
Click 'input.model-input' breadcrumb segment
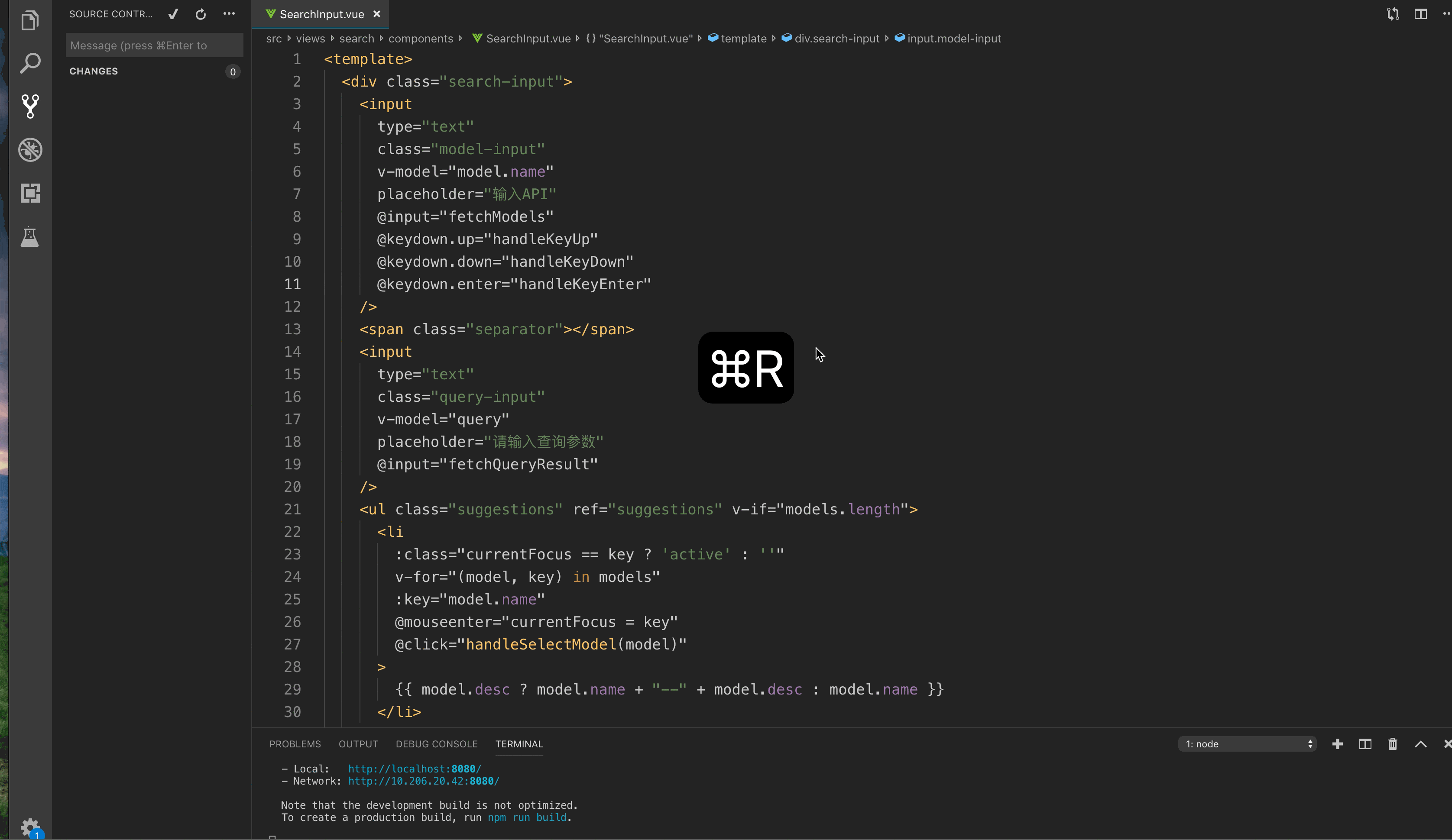pos(948,39)
